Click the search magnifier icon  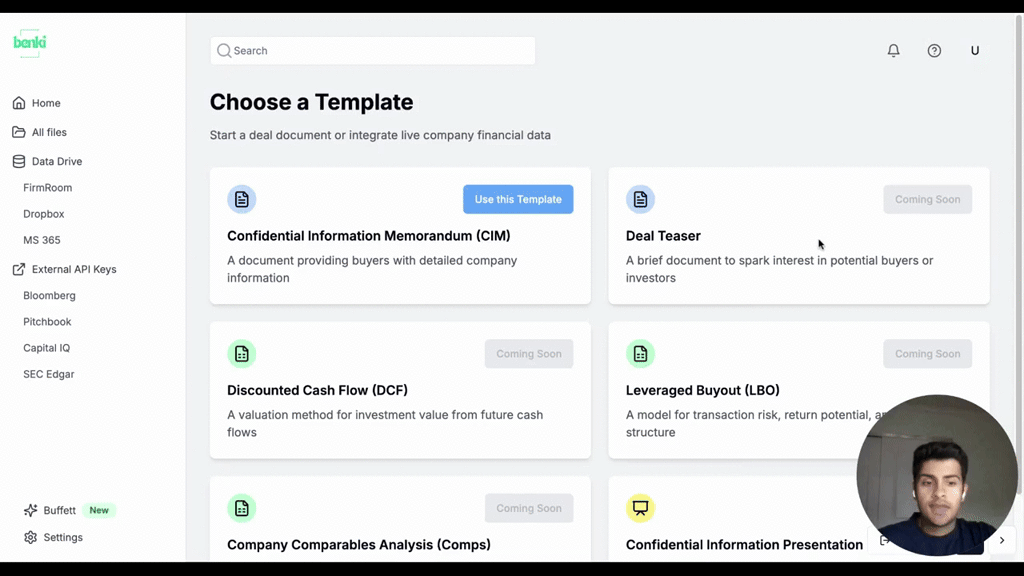coord(224,50)
